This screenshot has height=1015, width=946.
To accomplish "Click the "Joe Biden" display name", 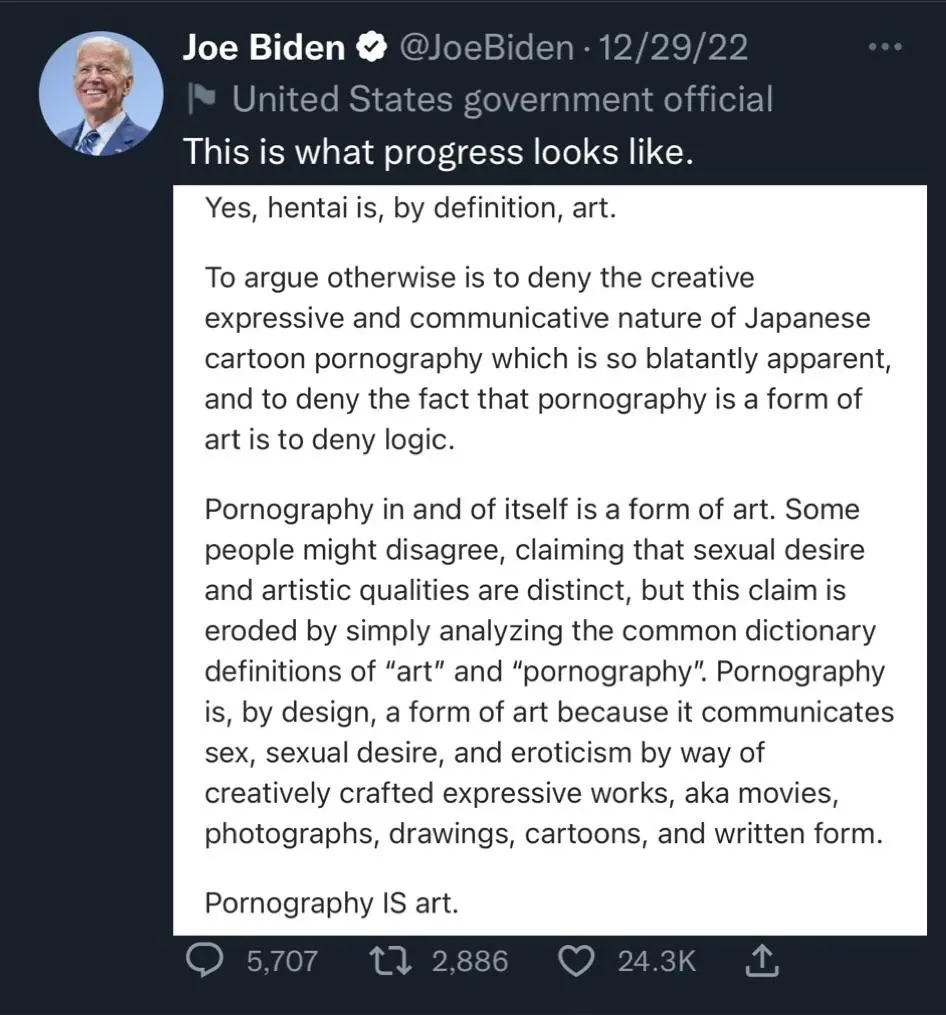I will click(263, 47).
